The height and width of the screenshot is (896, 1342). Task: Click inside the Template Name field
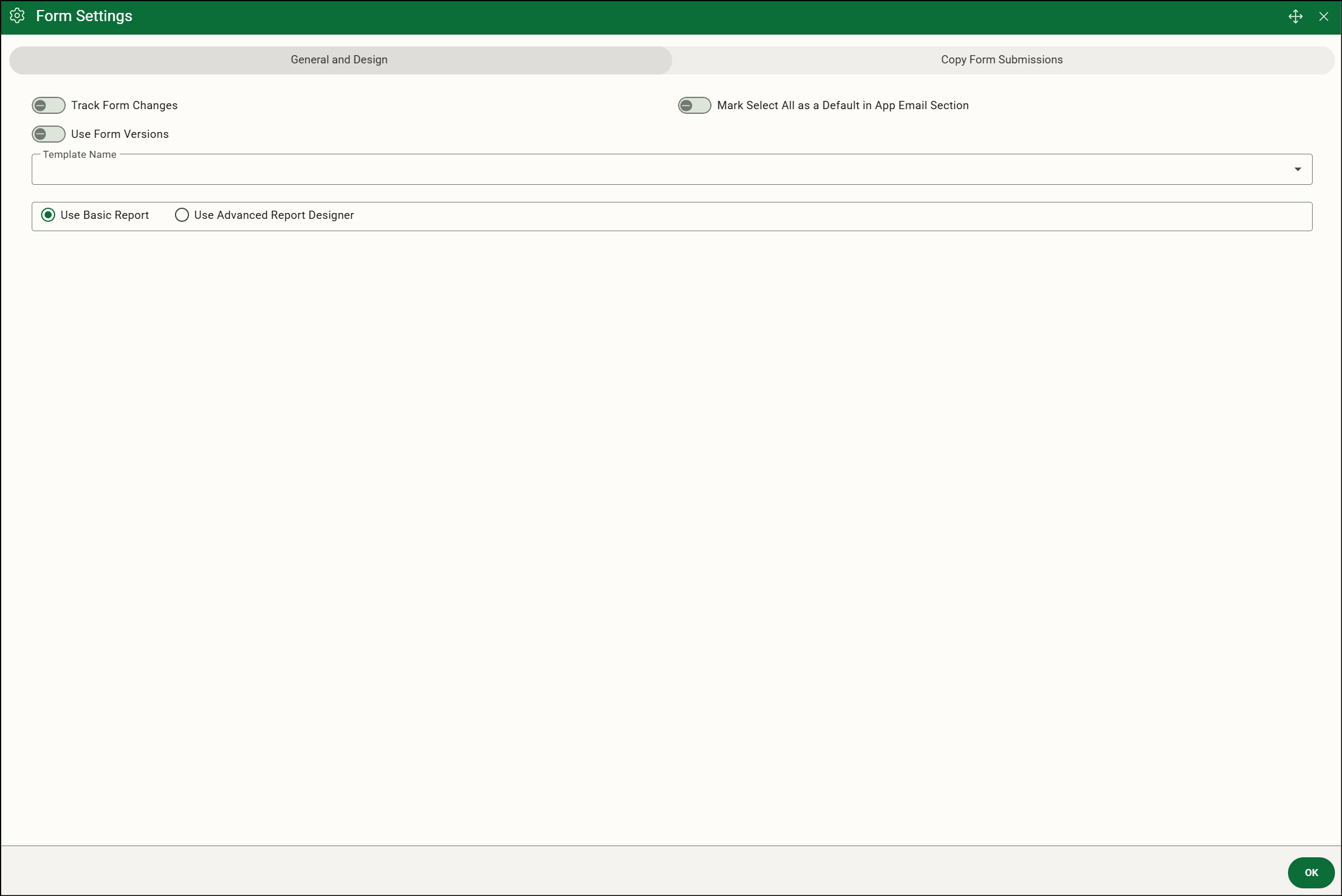point(672,170)
